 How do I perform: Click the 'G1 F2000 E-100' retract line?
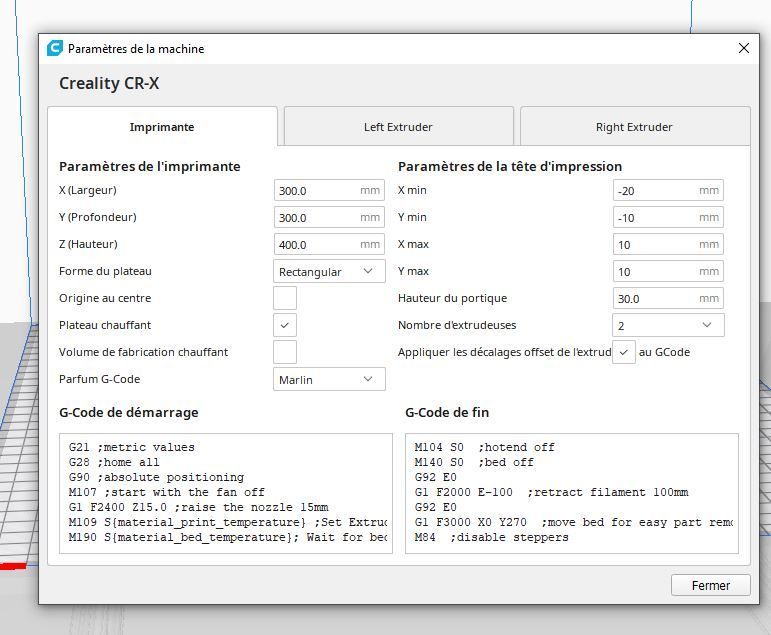point(551,492)
